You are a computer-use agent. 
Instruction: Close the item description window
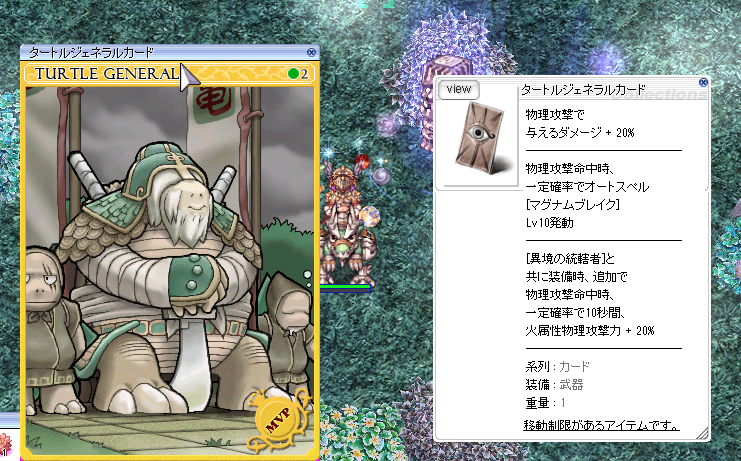pyautogui.click(x=703, y=83)
